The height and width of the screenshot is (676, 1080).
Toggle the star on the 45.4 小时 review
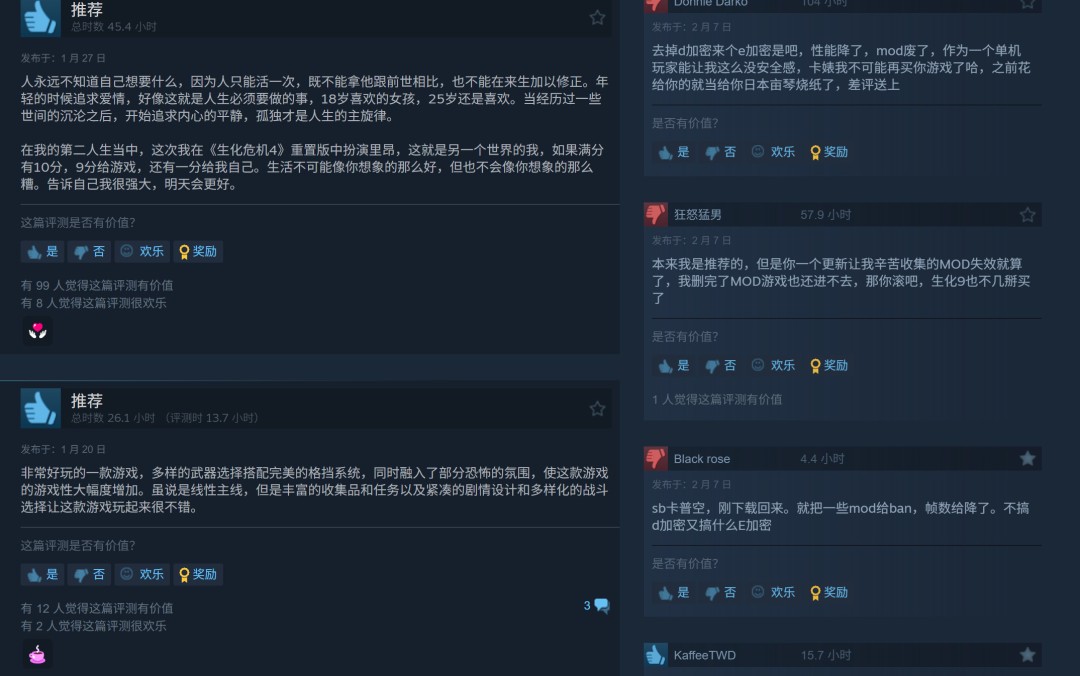tap(597, 17)
